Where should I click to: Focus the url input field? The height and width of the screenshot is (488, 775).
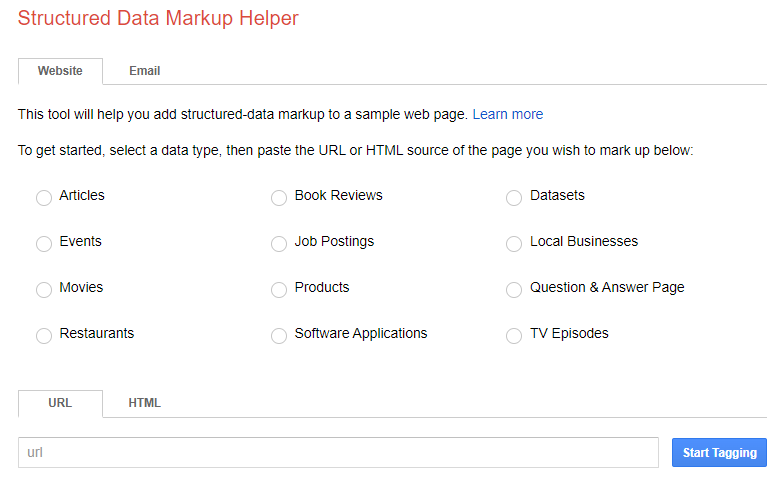(339, 452)
